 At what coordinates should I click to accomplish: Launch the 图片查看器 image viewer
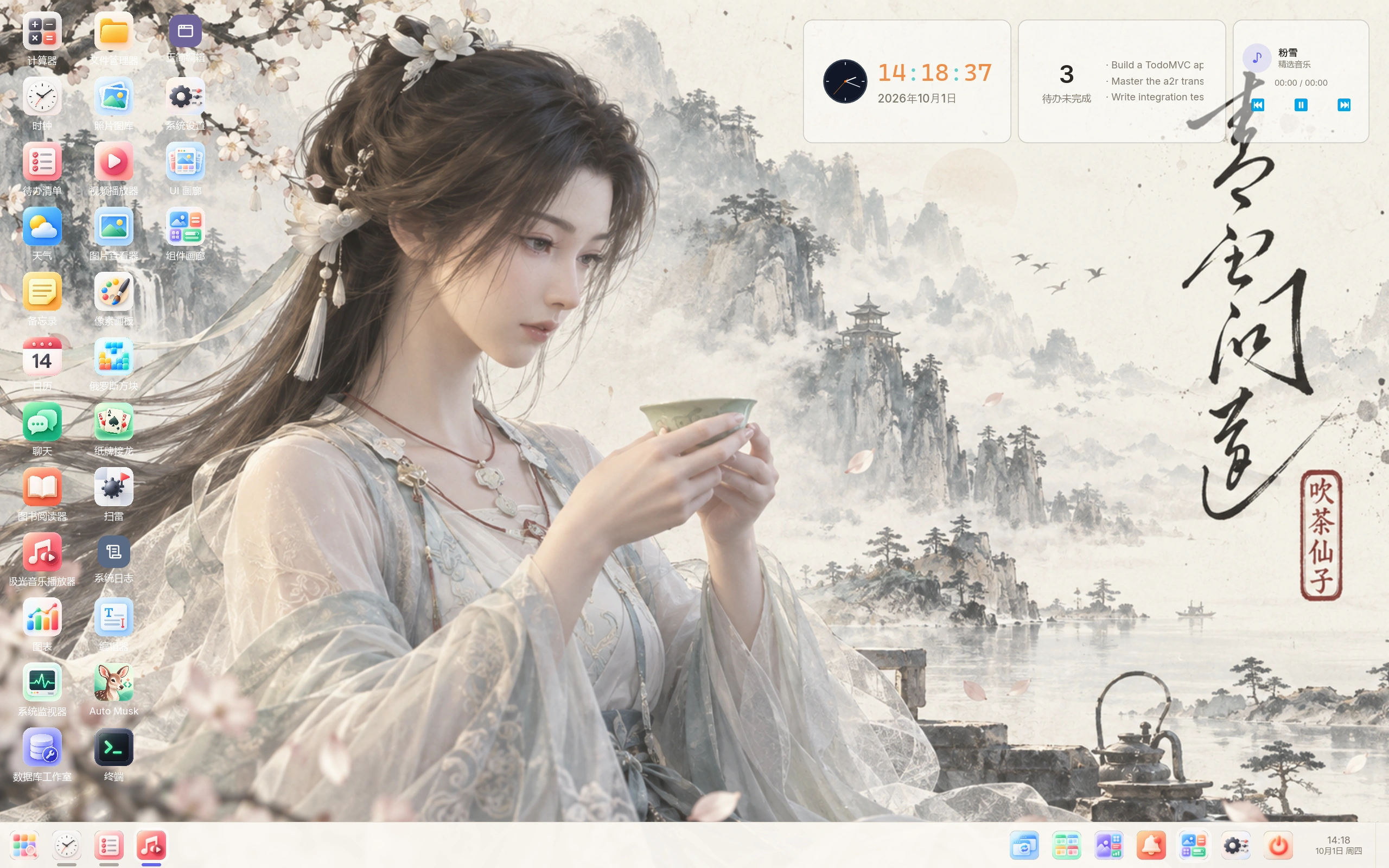click(113, 227)
